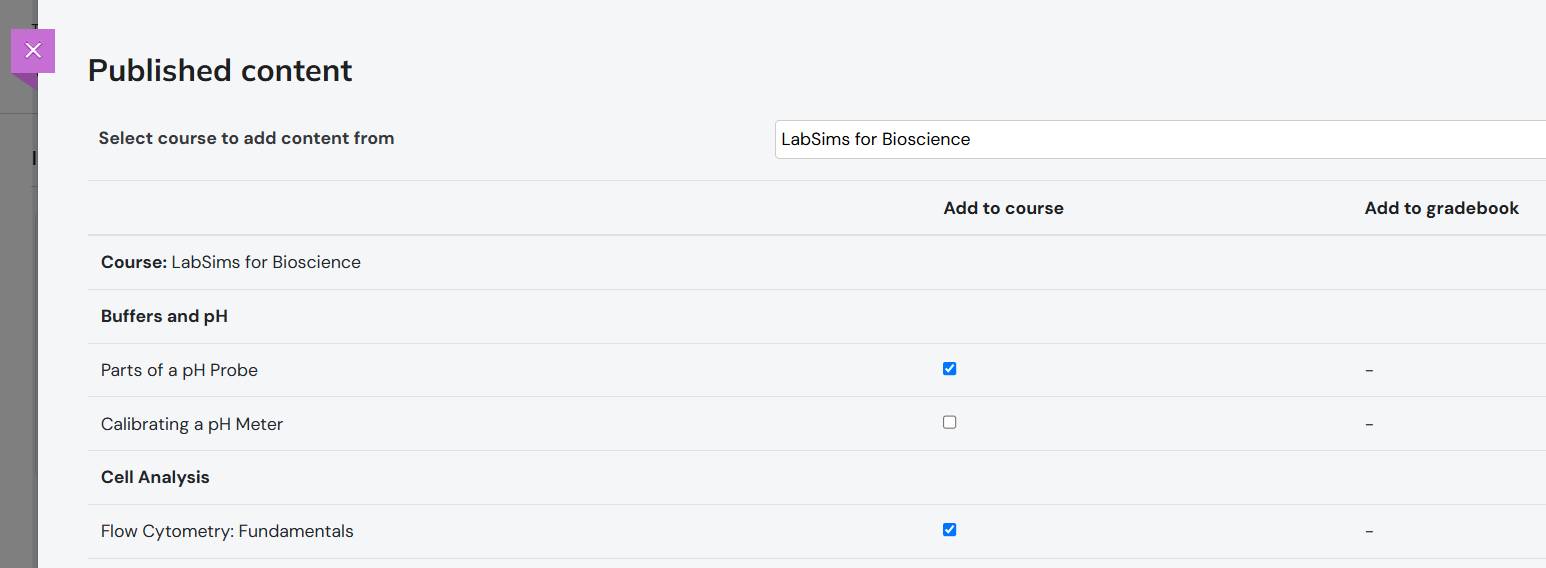Uncheck Flow Cytometry: Fundamentals checkbox
1546x568 pixels.
coord(949,530)
